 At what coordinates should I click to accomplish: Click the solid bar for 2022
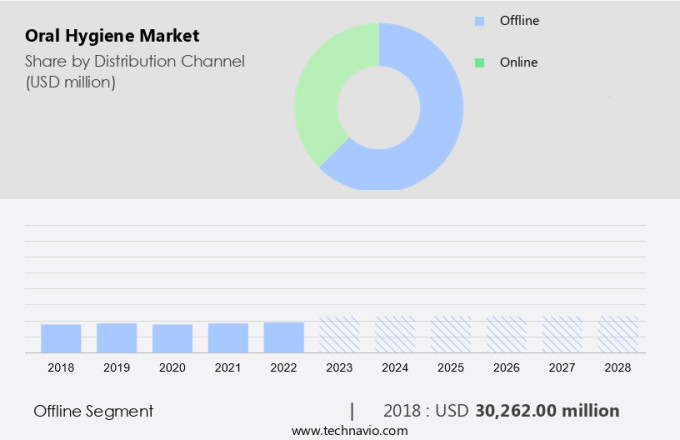284,337
